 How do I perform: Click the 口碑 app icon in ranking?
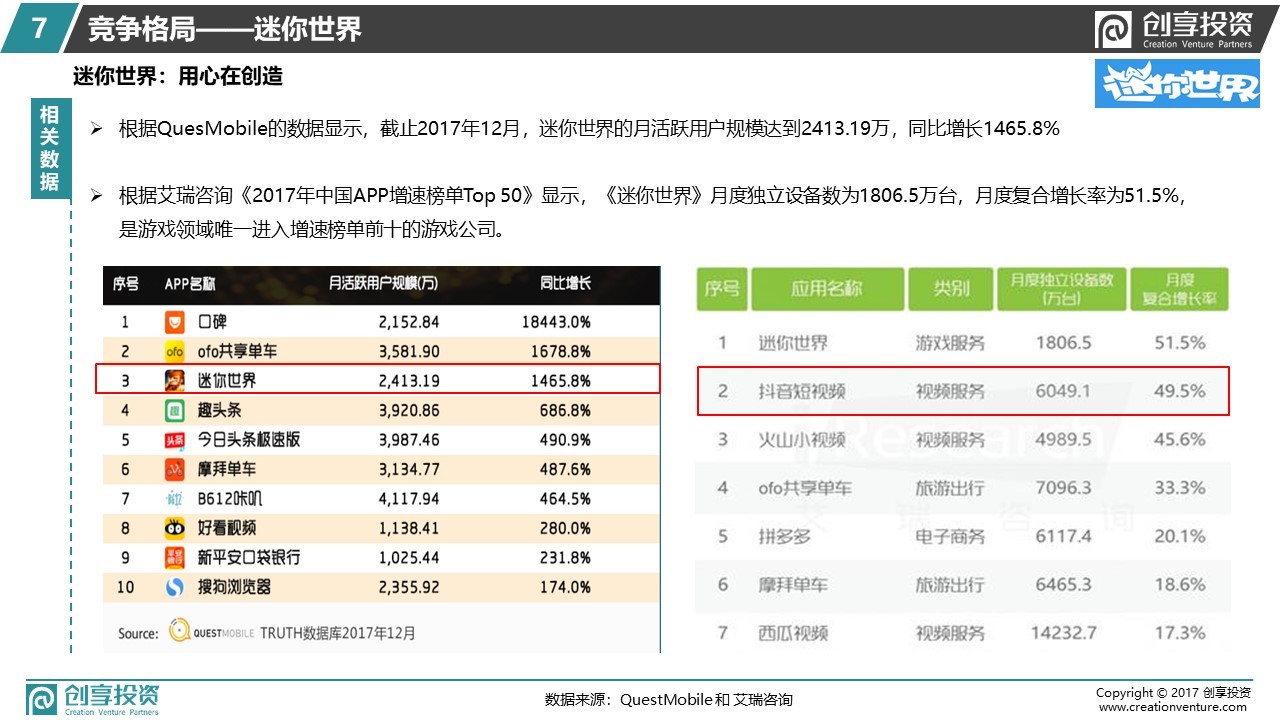point(175,322)
